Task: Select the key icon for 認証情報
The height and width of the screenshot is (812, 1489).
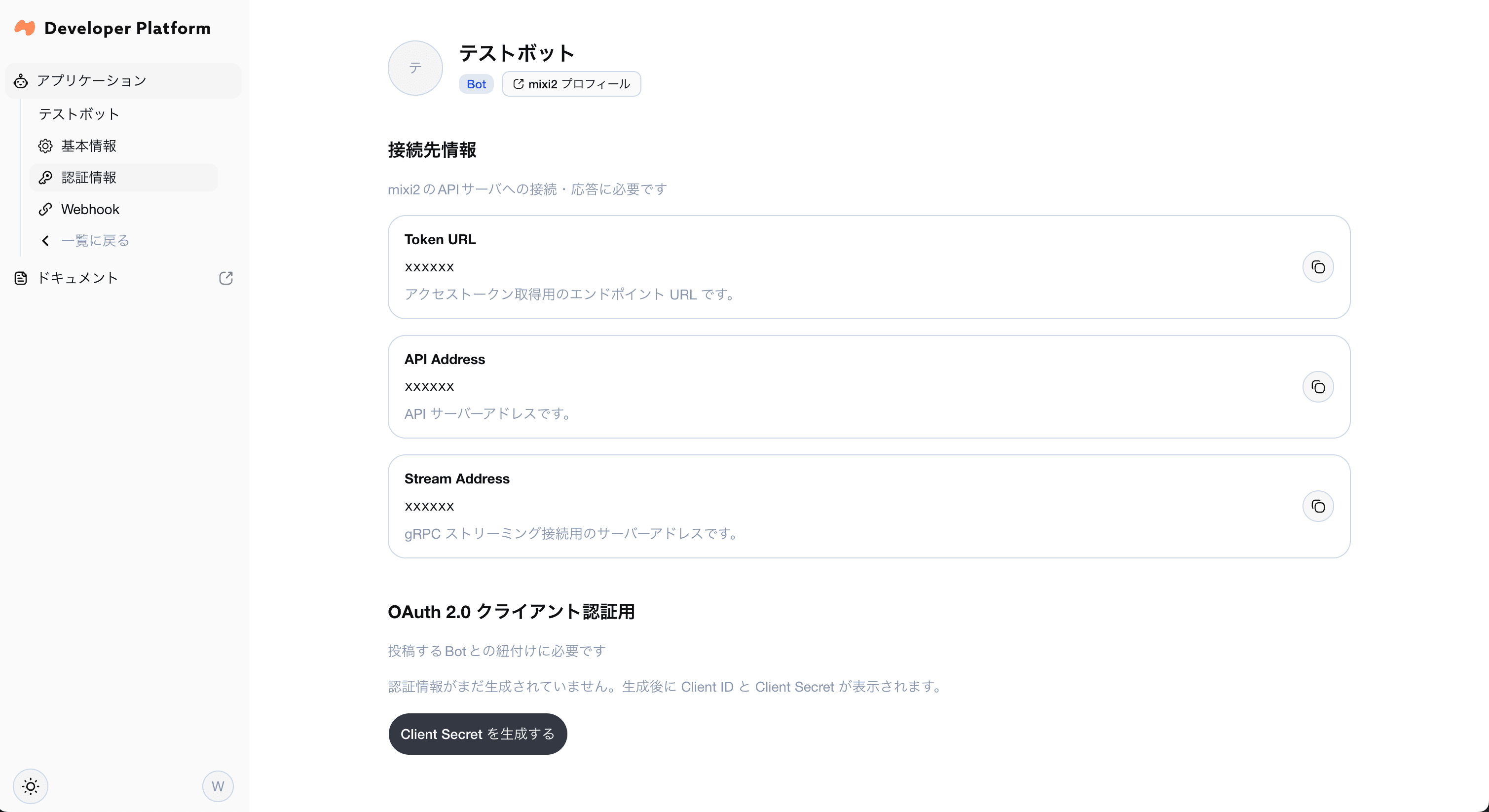Action: click(x=46, y=178)
